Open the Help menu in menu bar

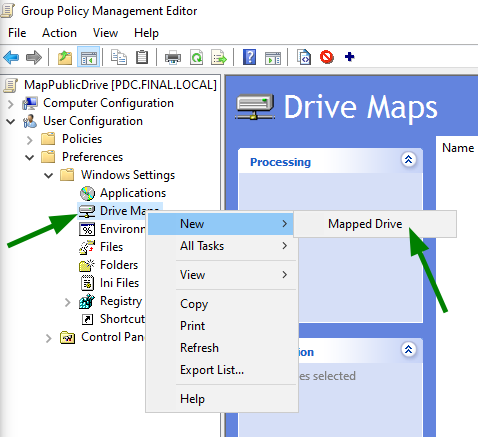146,33
